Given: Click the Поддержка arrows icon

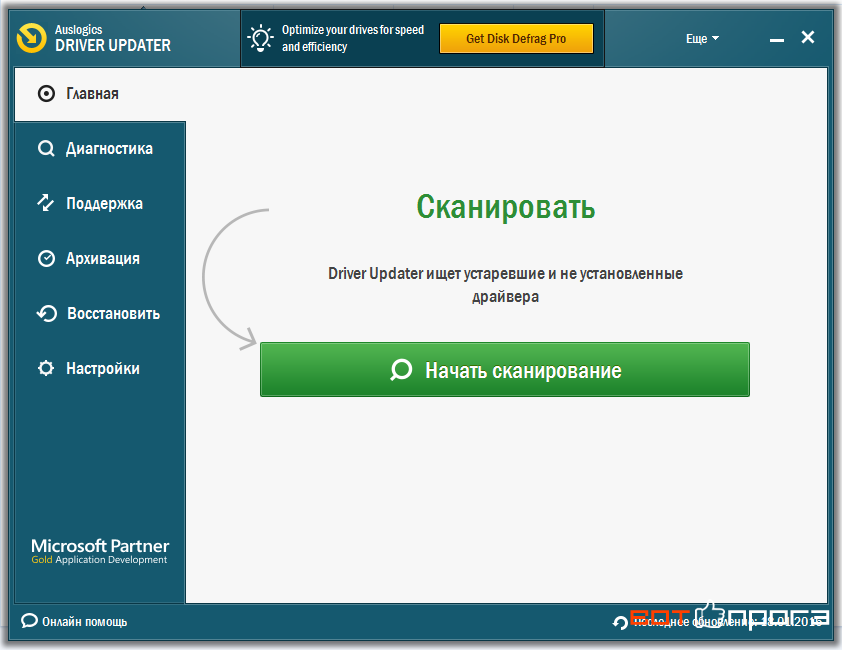Looking at the screenshot, I should pos(46,203).
